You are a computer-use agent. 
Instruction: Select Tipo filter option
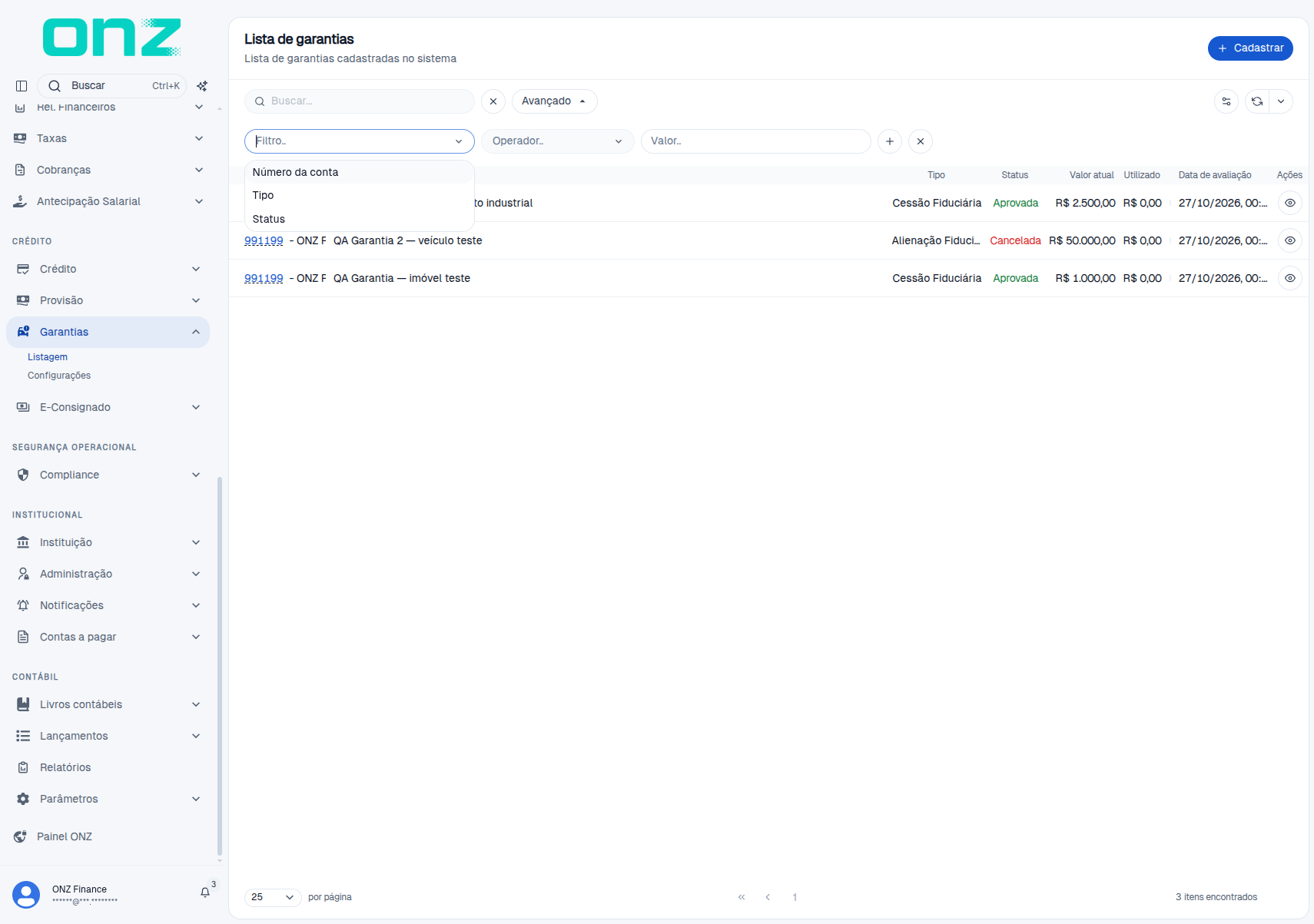click(360, 195)
